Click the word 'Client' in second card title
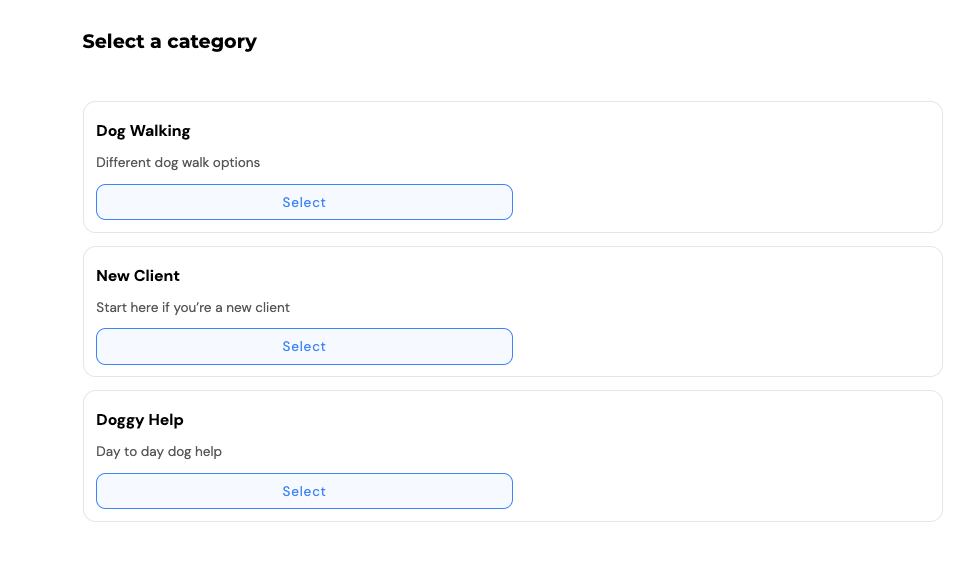 [x=156, y=276]
